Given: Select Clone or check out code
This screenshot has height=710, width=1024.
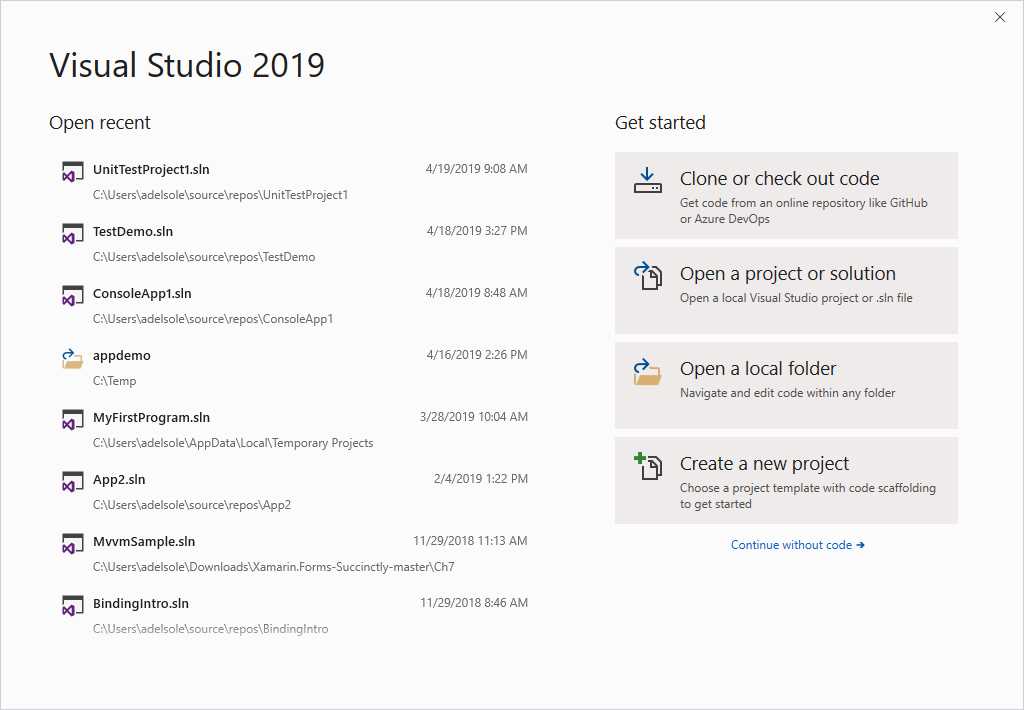Looking at the screenshot, I should tap(785, 196).
